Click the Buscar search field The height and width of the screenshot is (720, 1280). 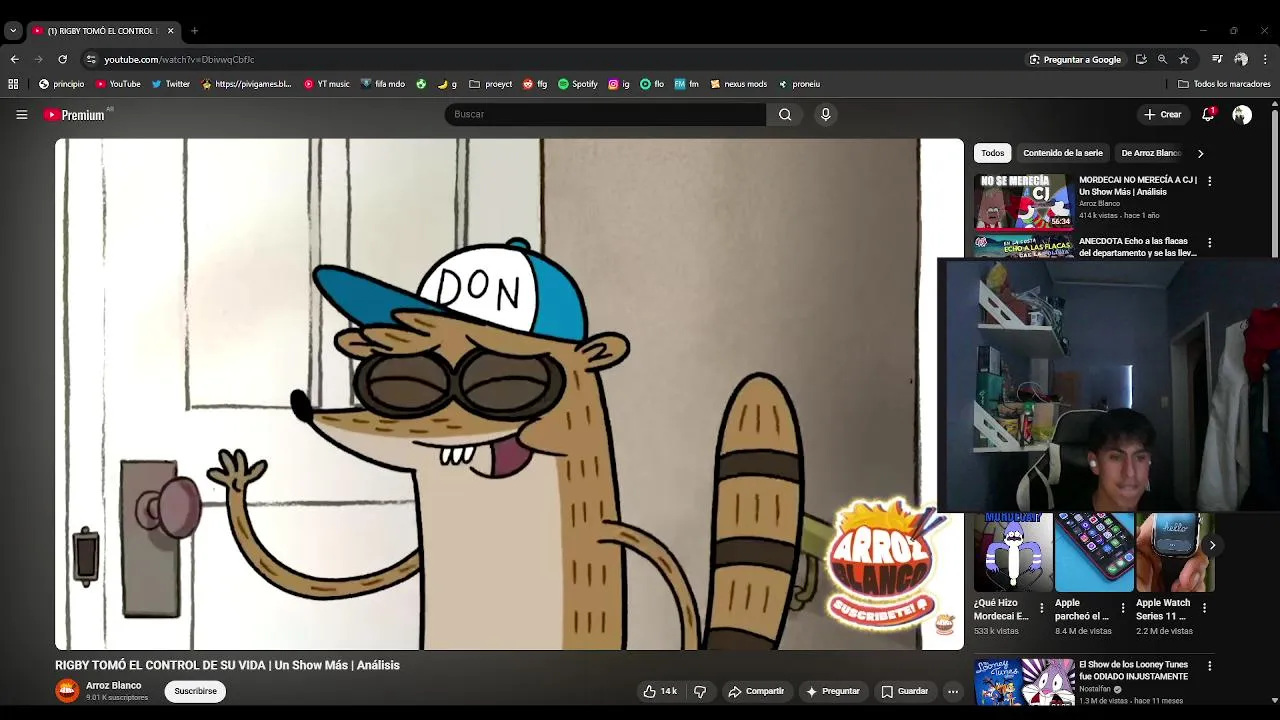click(x=605, y=114)
